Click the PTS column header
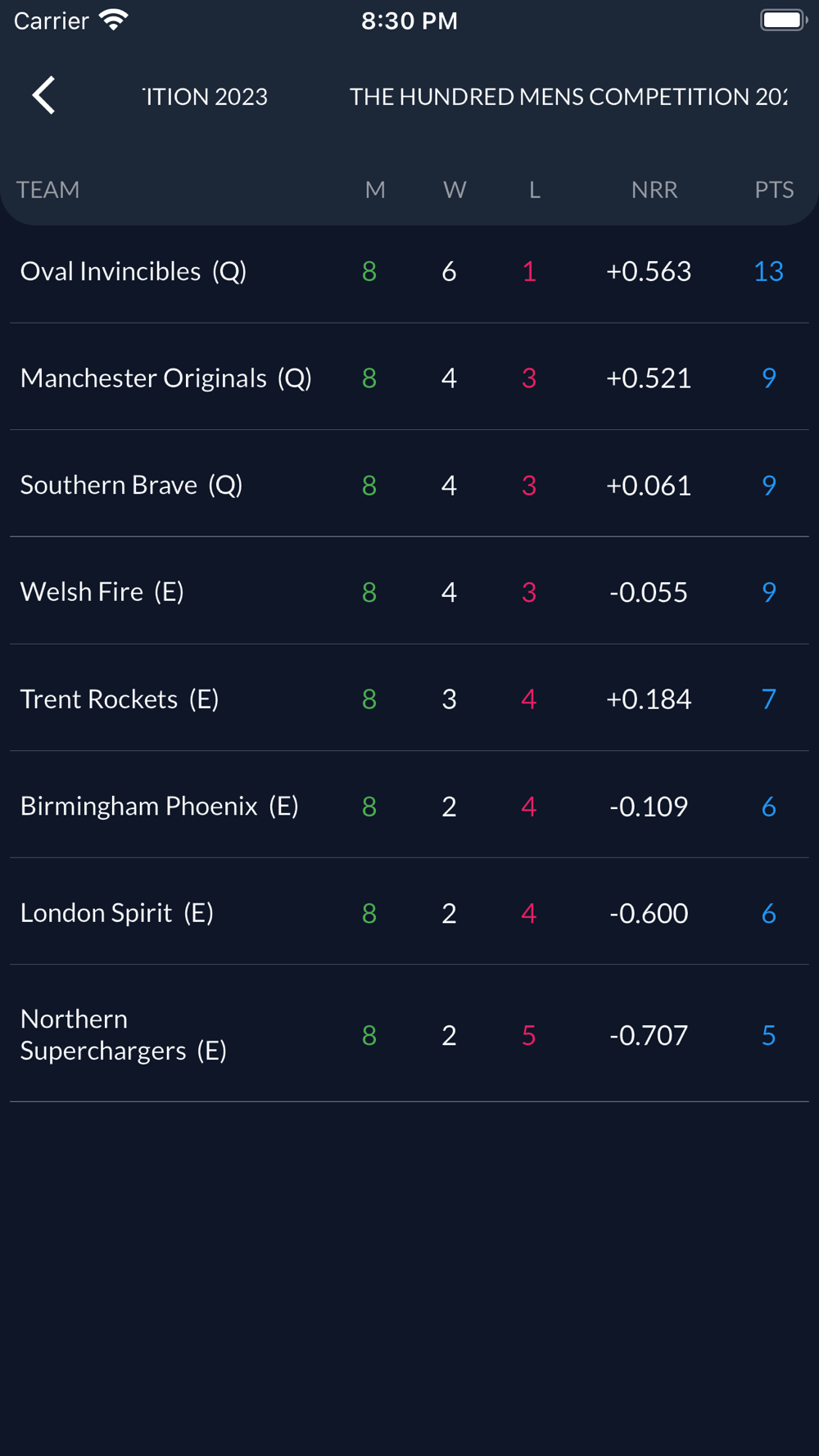 773,190
